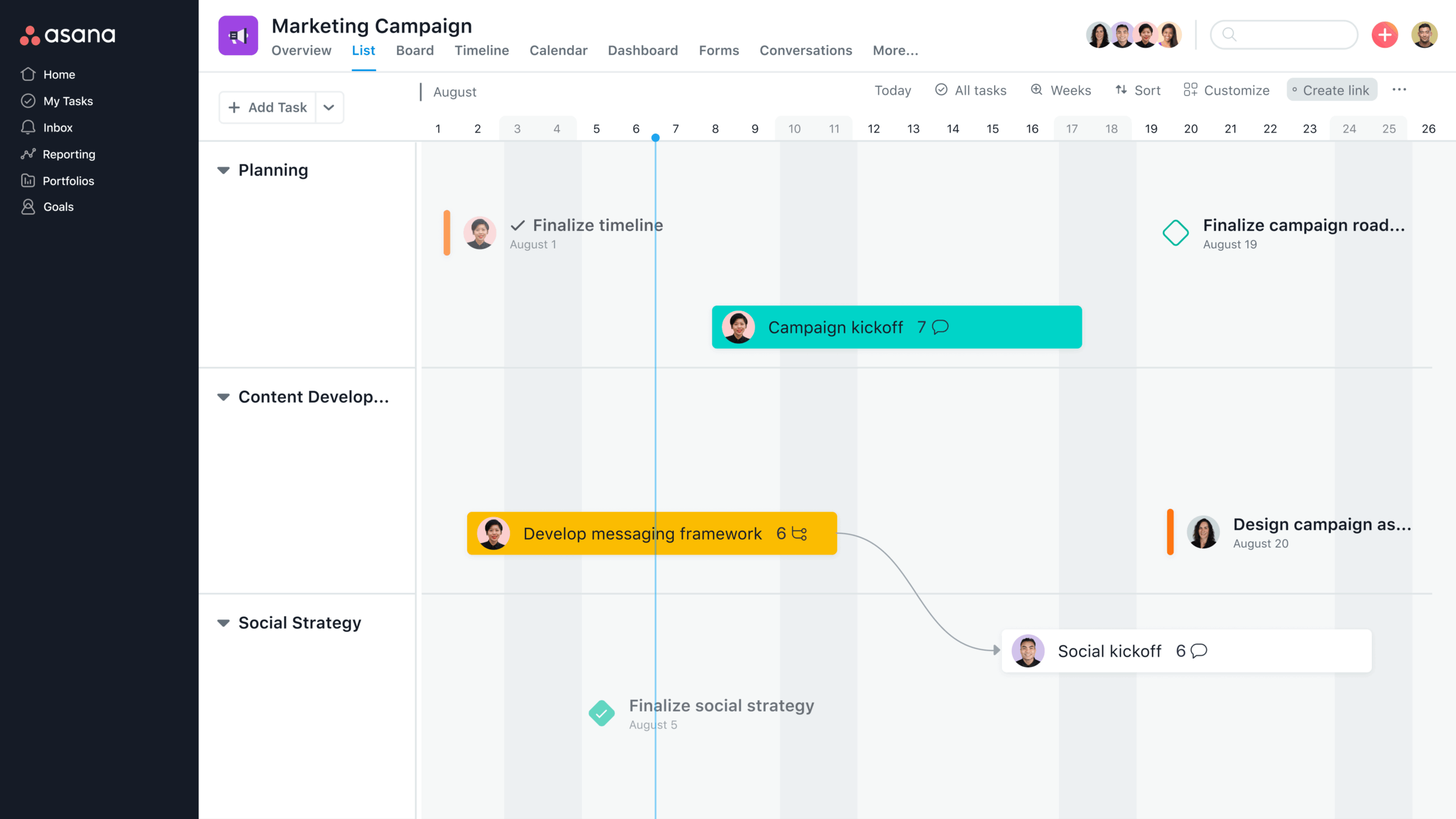The width and height of the screenshot is (1456, 819).
Task: Select Reporting in the sidebar
Action: (x=69, y=154)
